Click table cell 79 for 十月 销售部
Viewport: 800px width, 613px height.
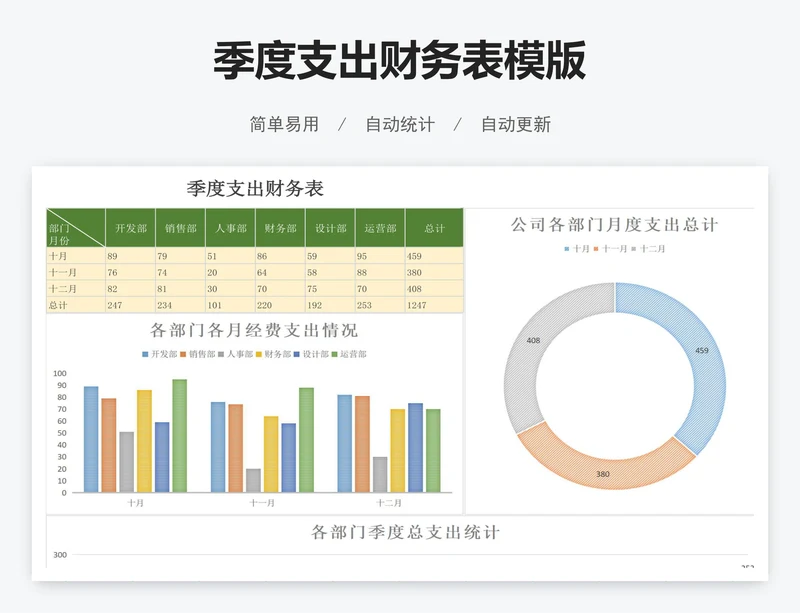(x=181, y=256)
